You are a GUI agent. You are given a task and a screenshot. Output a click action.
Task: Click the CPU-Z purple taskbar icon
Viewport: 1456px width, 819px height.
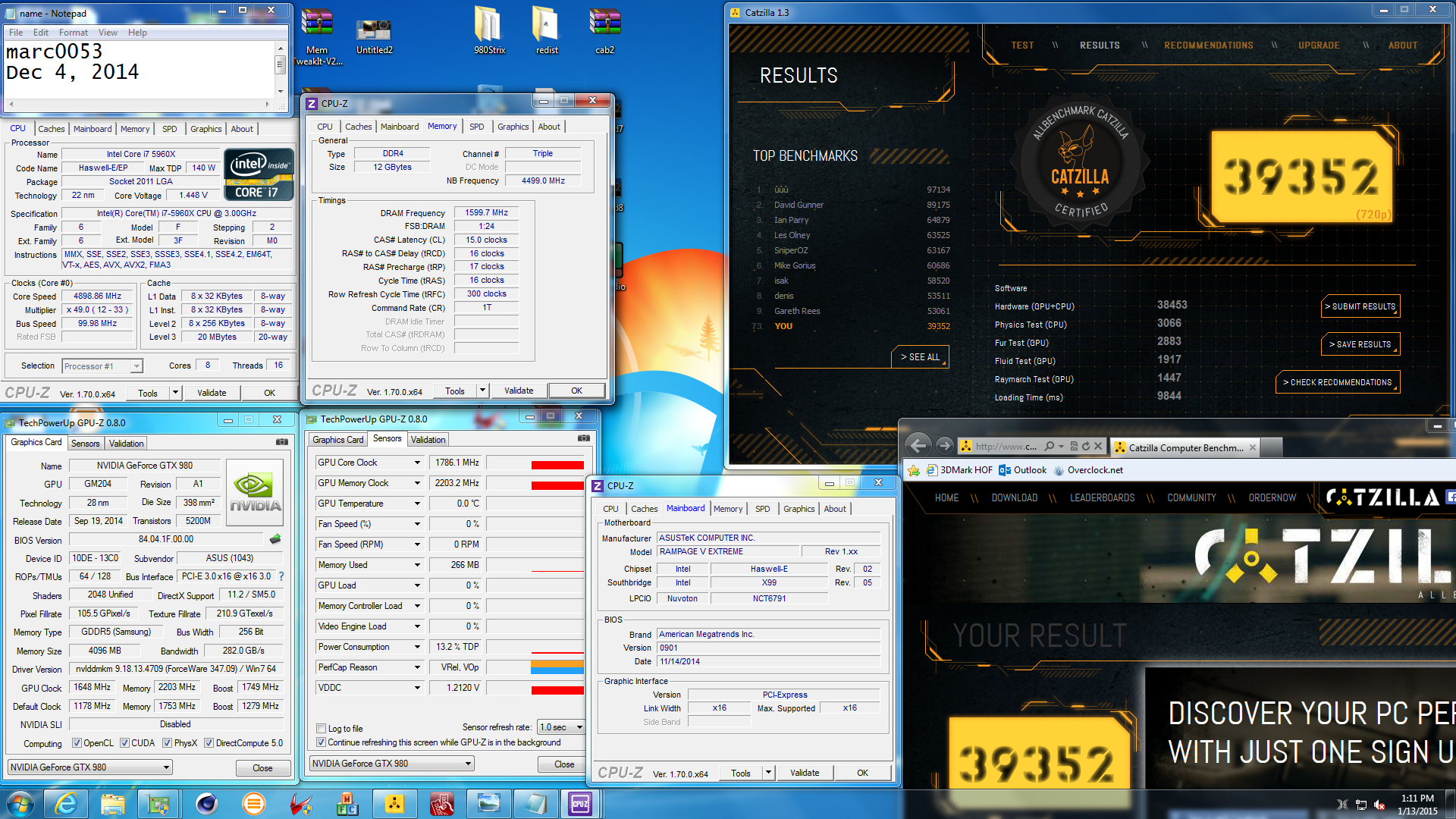pyautogui.click(x=580, y=804)
